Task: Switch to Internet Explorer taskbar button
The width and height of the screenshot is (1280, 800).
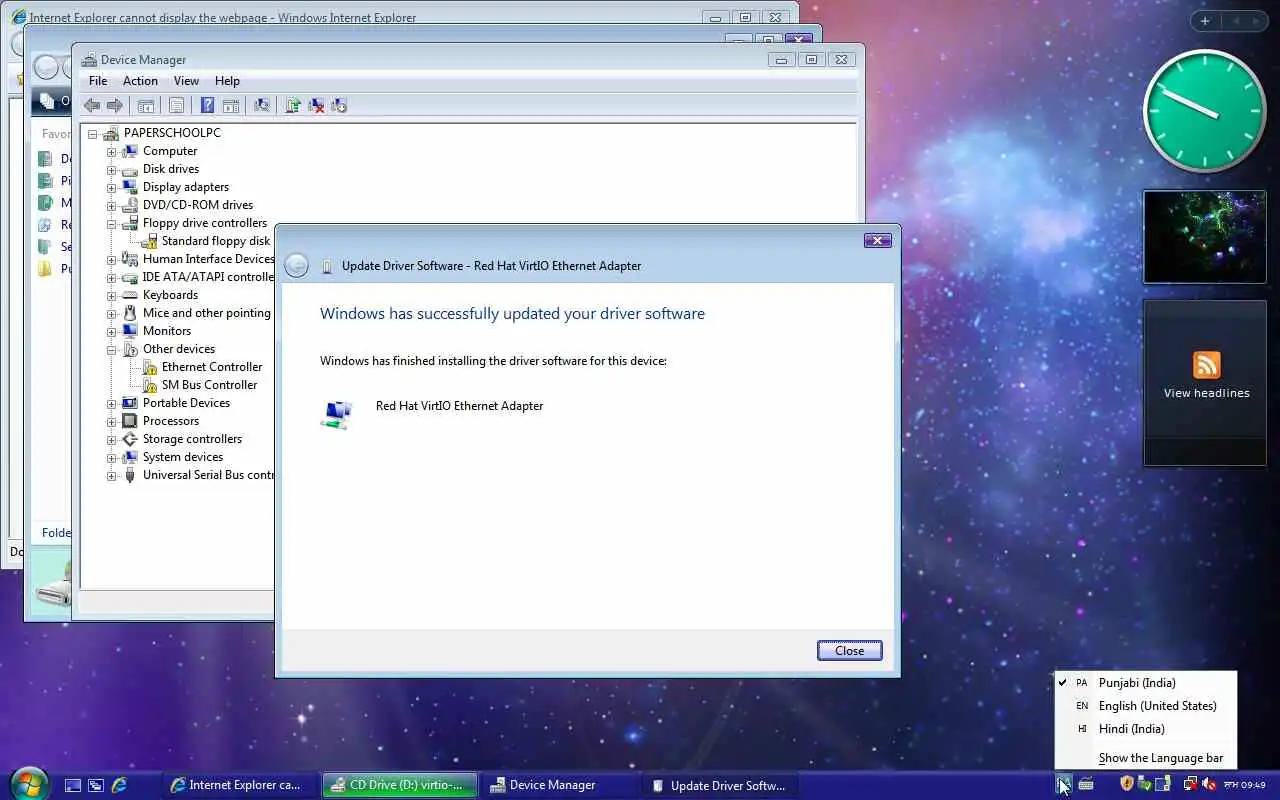Action: [239, 785]
